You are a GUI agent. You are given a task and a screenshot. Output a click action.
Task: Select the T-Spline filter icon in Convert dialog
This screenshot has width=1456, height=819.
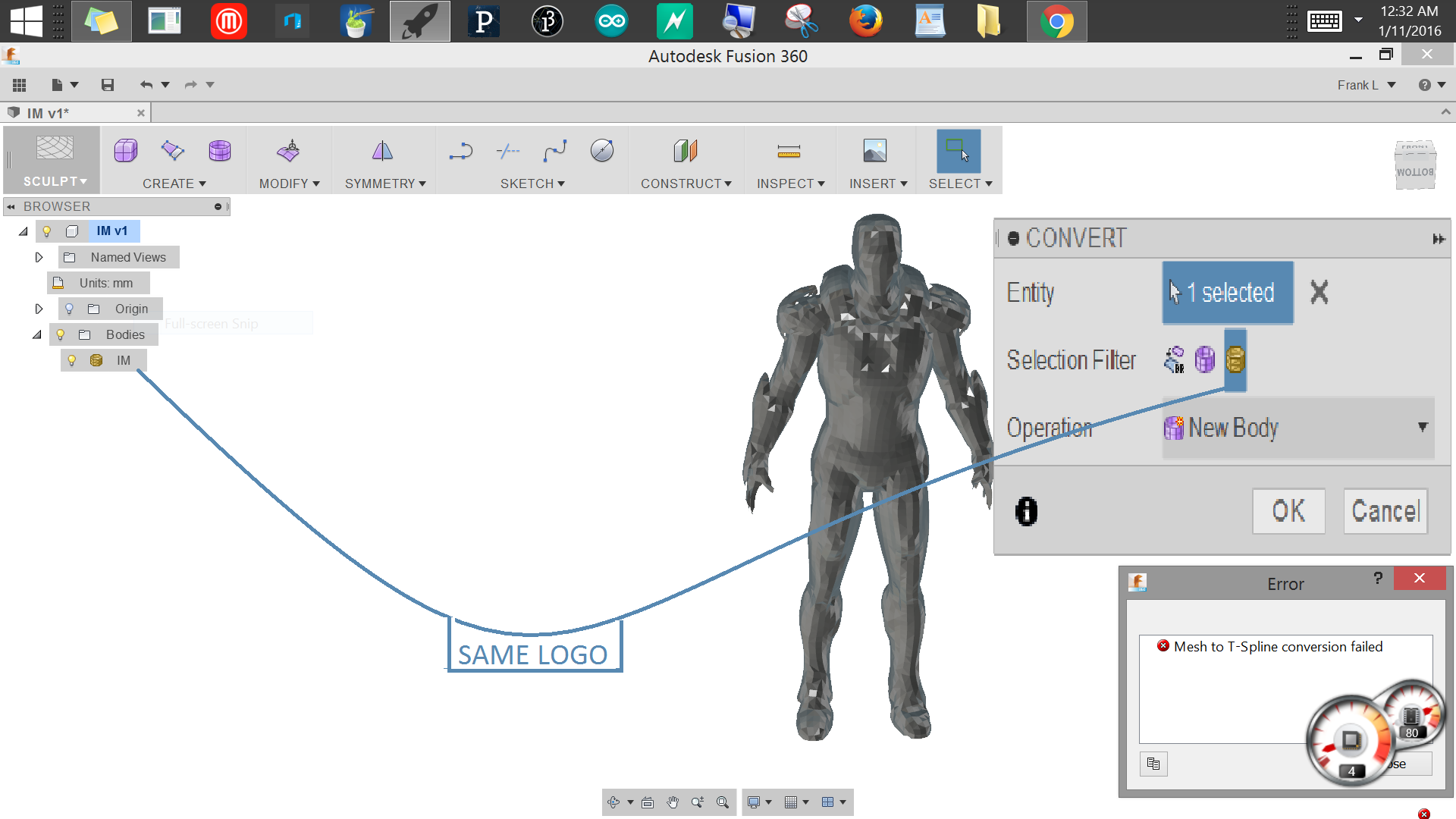(1206, 360)
